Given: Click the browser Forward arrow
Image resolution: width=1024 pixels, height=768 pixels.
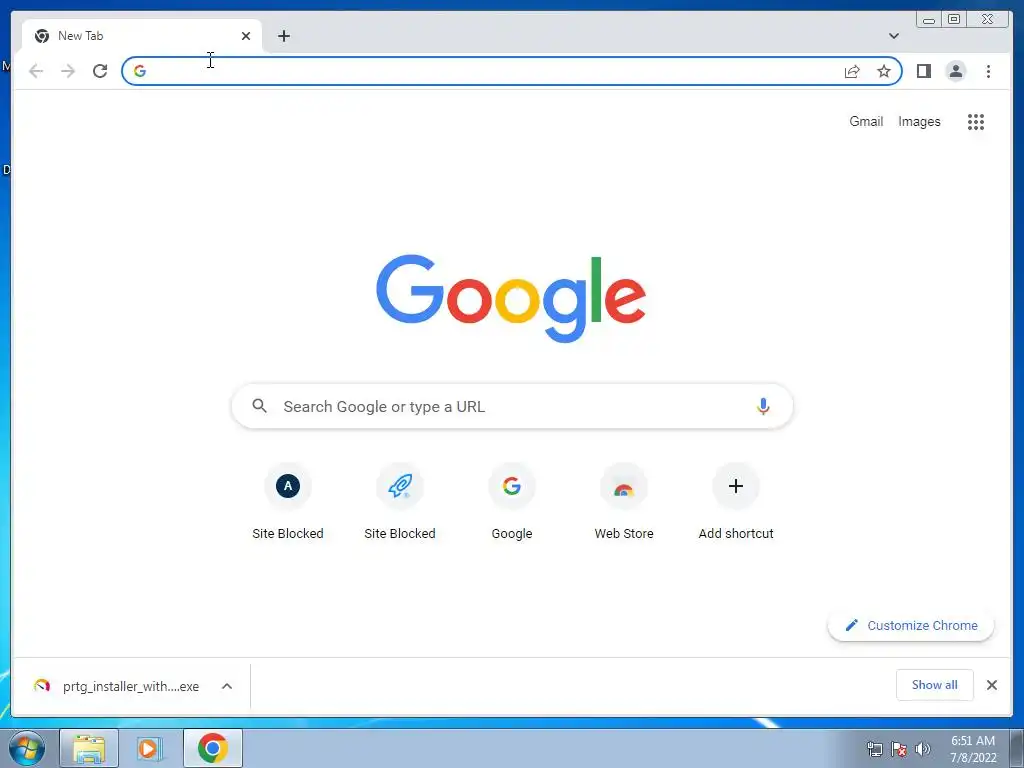Looking at the screenshot, I should 68,71.
